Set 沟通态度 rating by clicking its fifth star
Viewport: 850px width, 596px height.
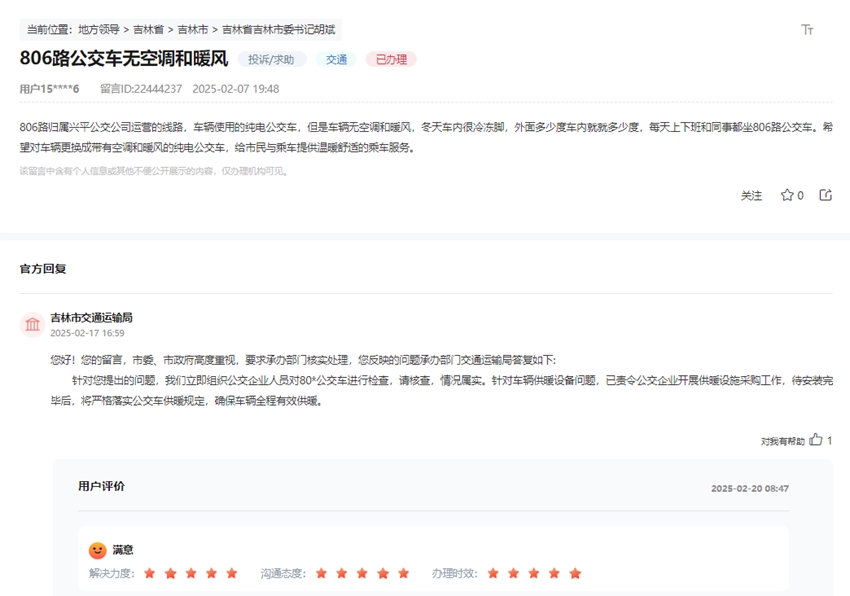click(x=403, y=574)
